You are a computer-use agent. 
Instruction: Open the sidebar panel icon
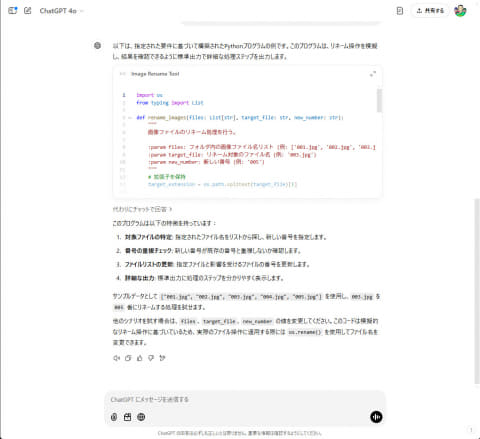(x=13, y=11)
